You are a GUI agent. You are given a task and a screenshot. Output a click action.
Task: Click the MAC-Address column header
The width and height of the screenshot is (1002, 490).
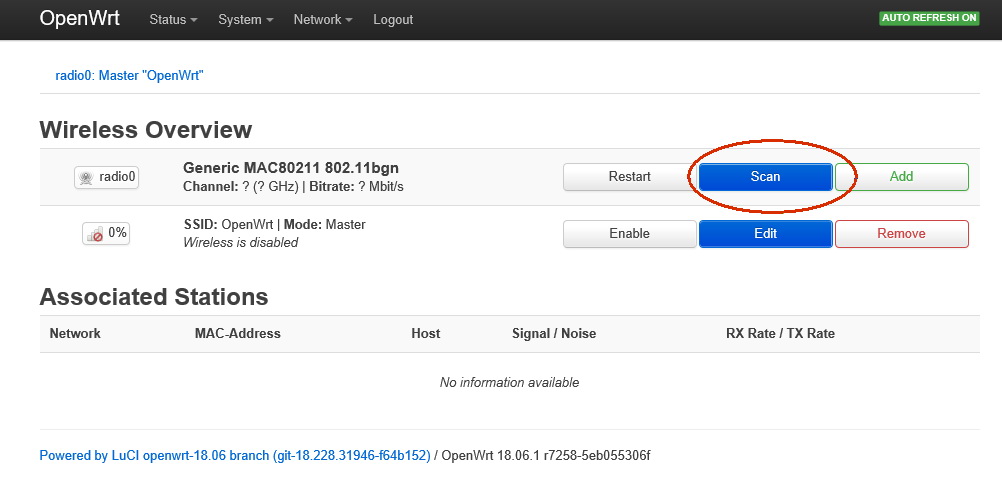pos(238,333)
